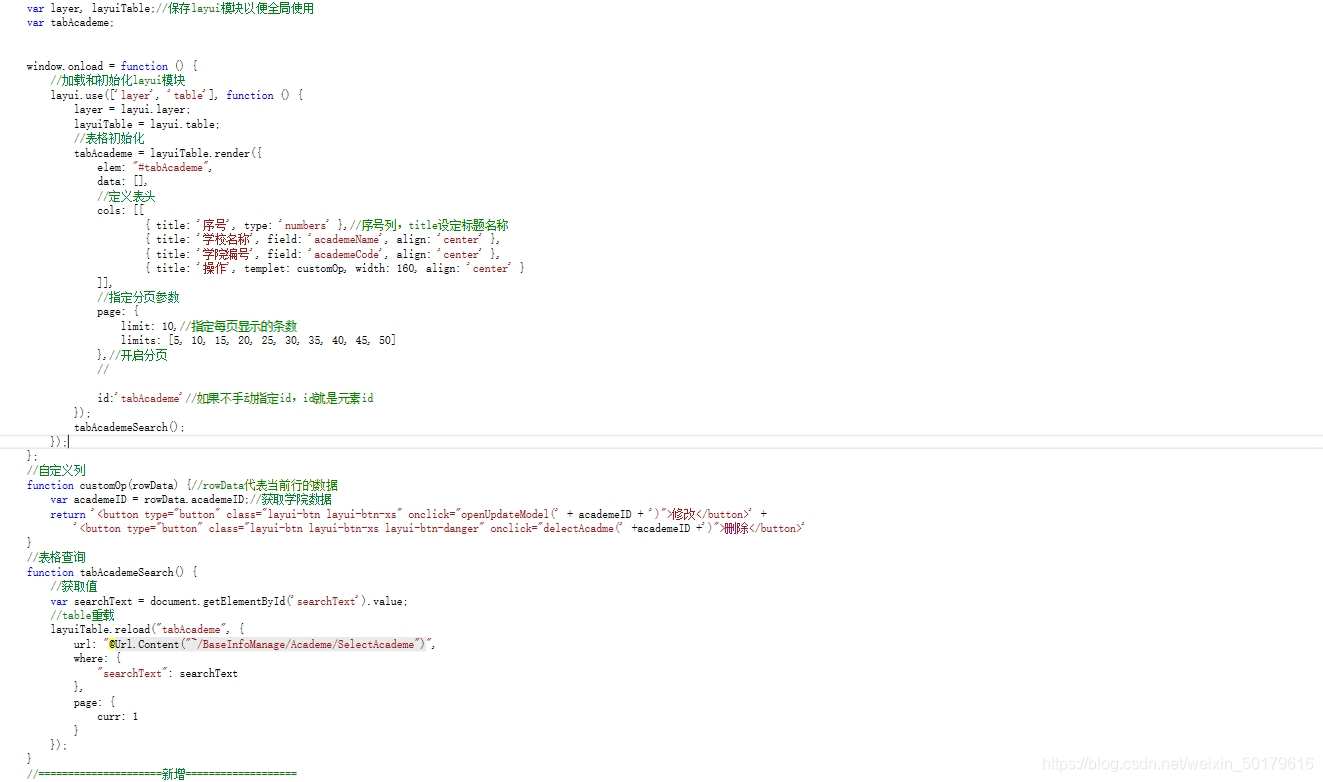Click the column line titled '序号'
This screenshot has height=782, width=1323.
click(x=327, y=225)
